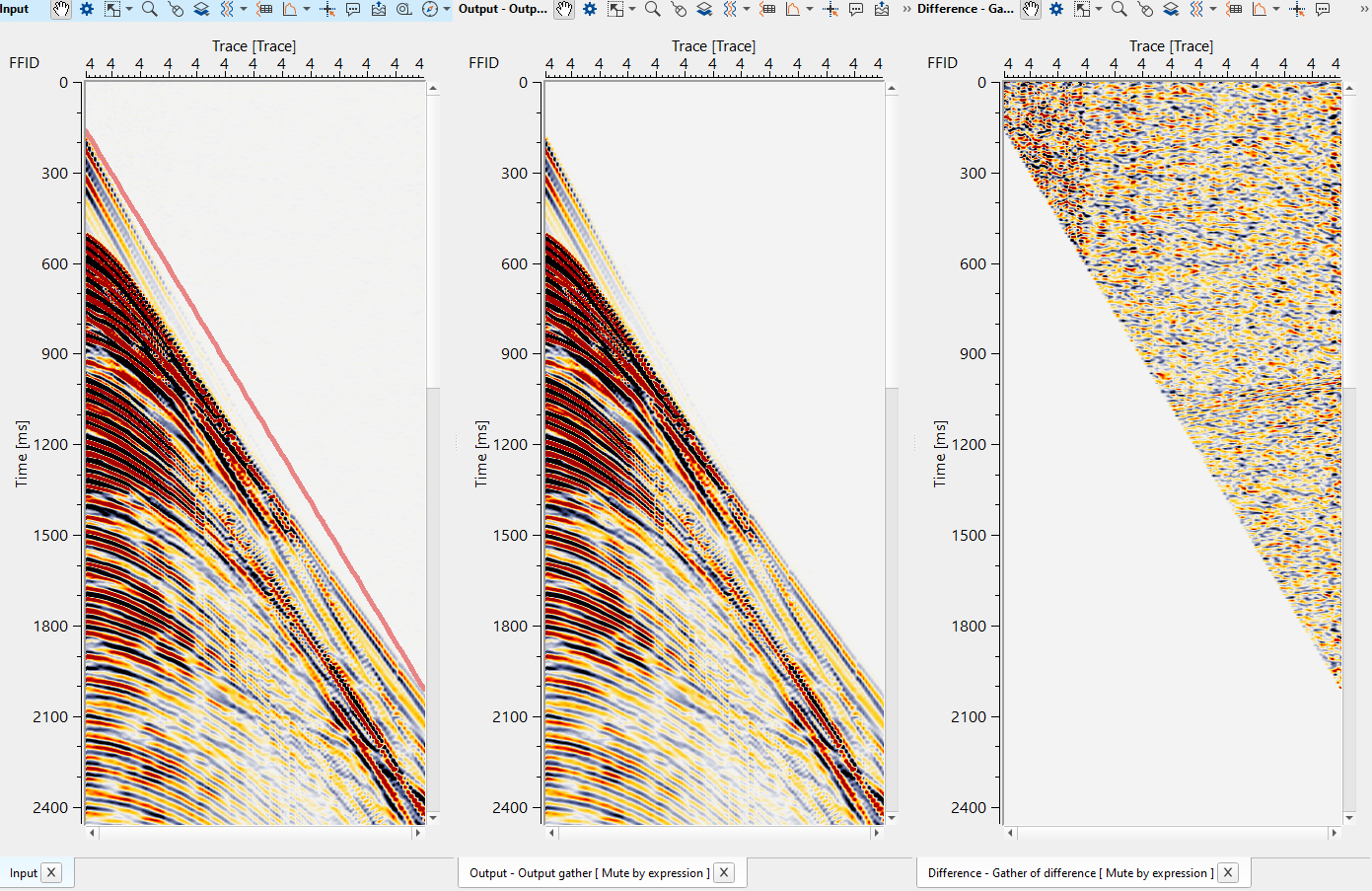Open the comment bubble tool in Difference toolbar
This screenshot has height=891, width=1372.
coord(1323,10)
